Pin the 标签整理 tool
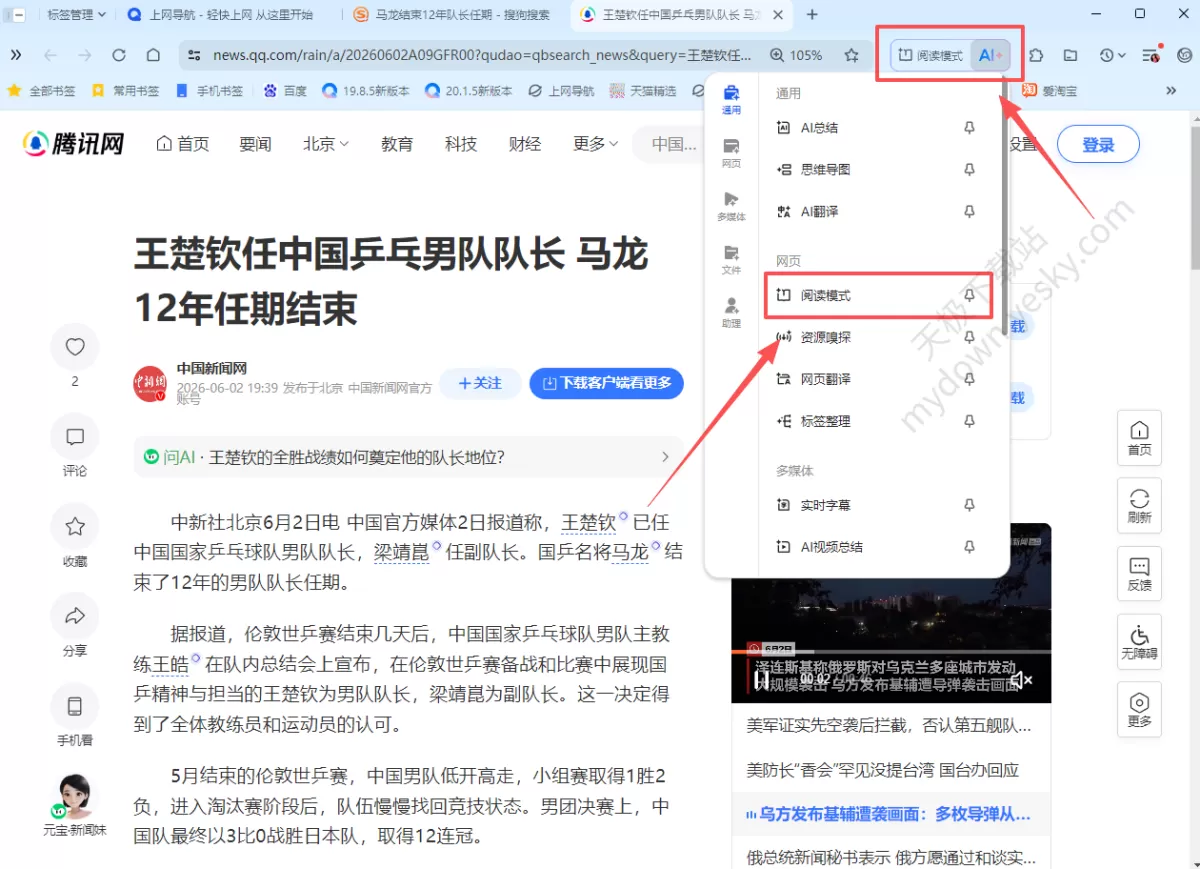The image size is (1200, 869). click(x=969, y=422)
